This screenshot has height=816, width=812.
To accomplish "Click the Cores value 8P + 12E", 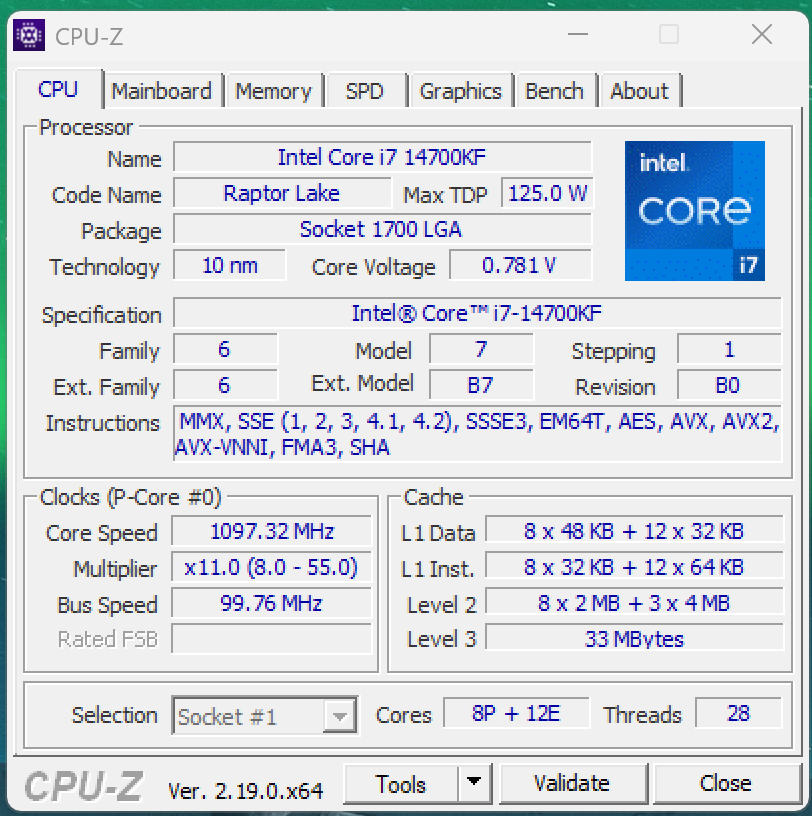I will [x=516, y=713].
